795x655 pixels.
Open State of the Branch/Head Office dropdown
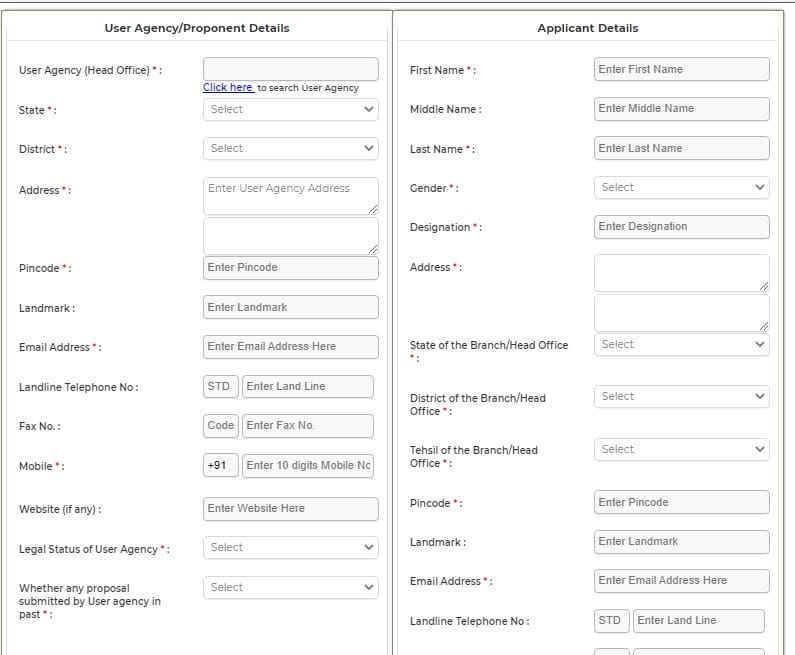681,344
